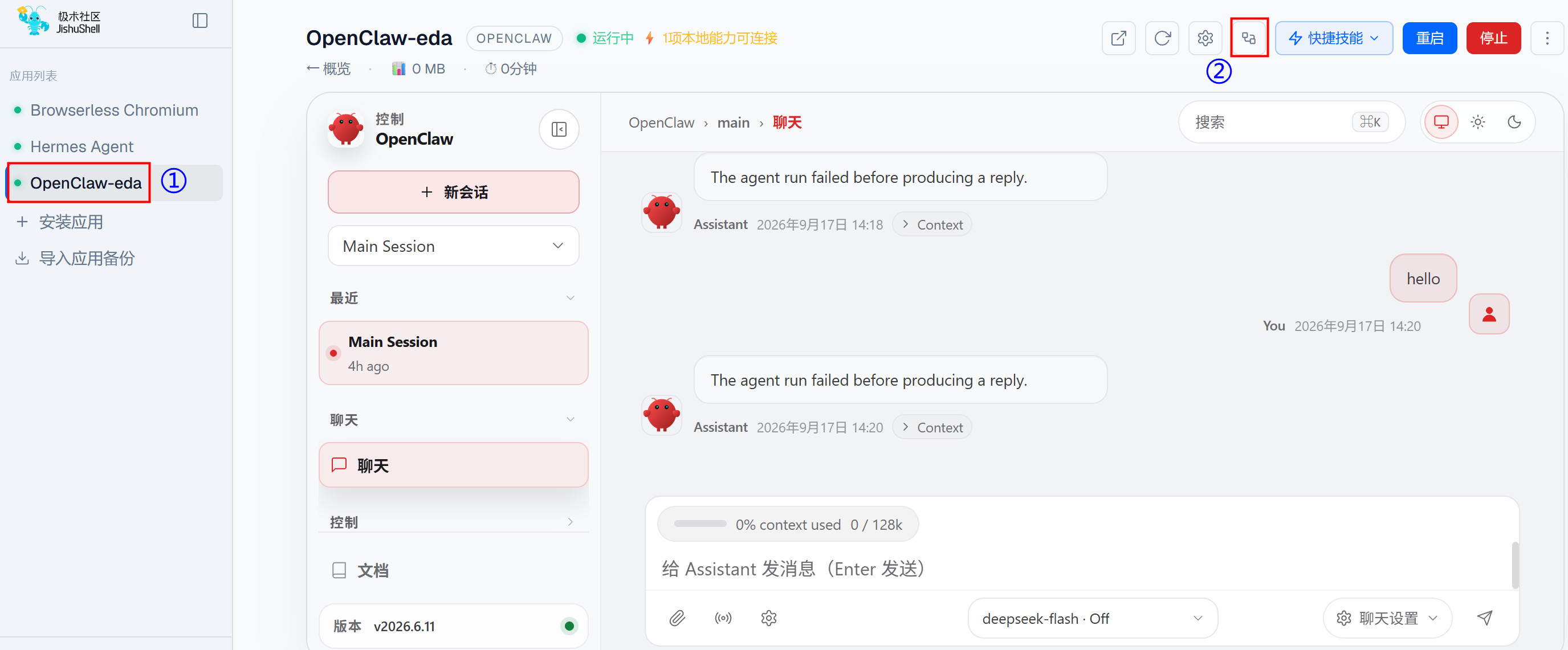Open OpenClaw-eda in external window icon

(1118, 38)
